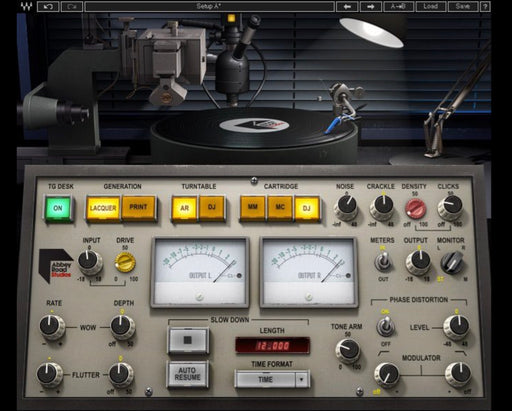
Task: Flip the Phase Distortion on/off switch
Action: tap(385, 327)
